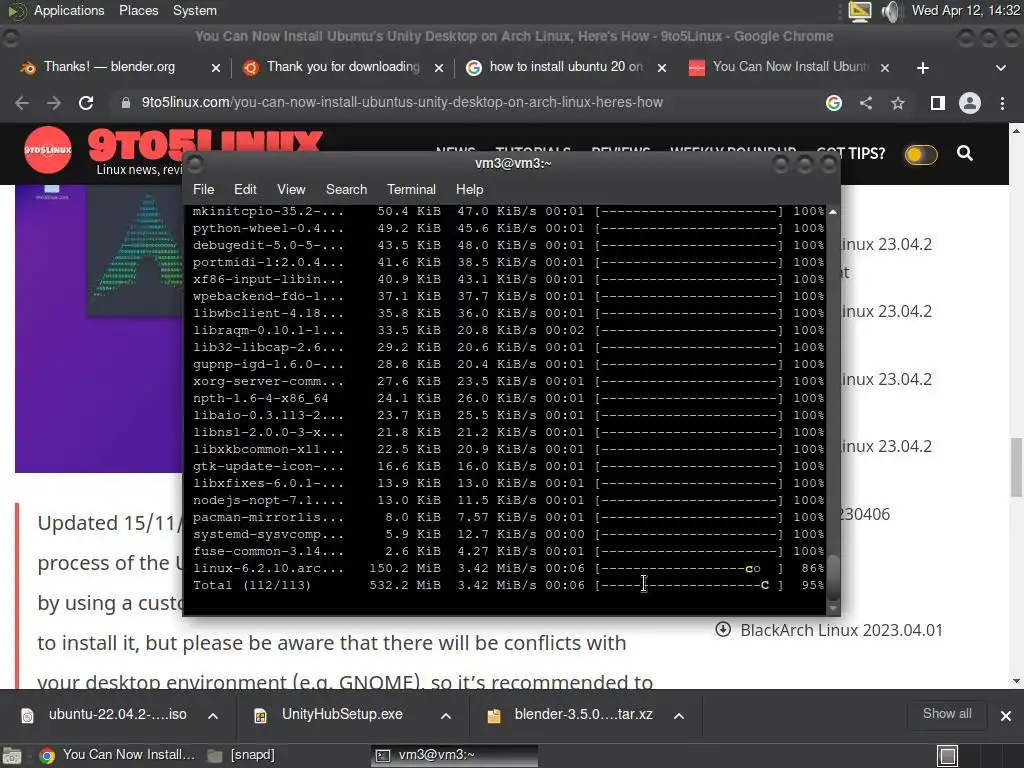Viewport: 1024px width, 768px height.
Task: Open blender-3.5.0 tar.xz download item
Action: pyautogui.click(x=571, y=715)
